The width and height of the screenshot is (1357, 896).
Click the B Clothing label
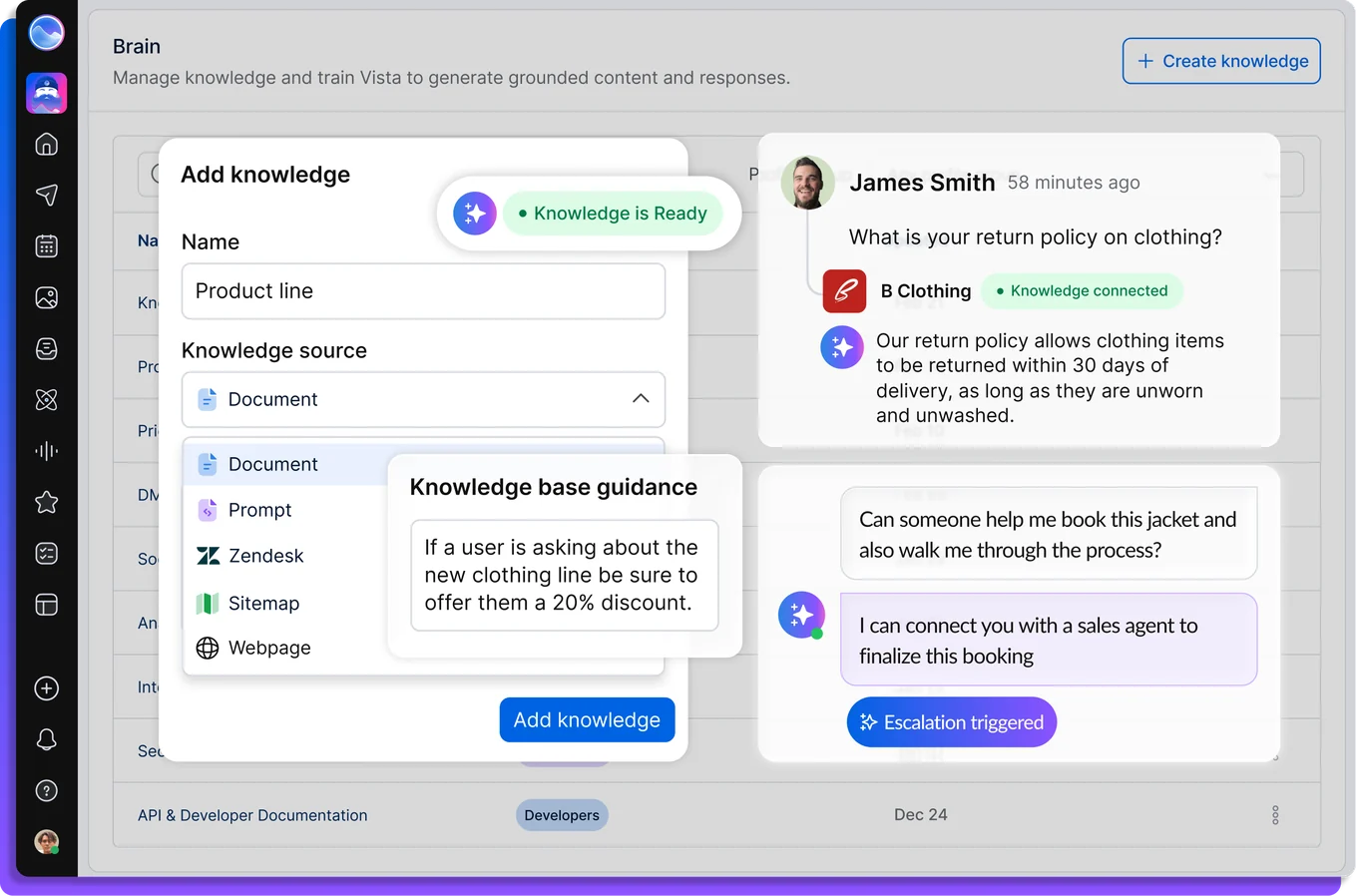(926, 291)
